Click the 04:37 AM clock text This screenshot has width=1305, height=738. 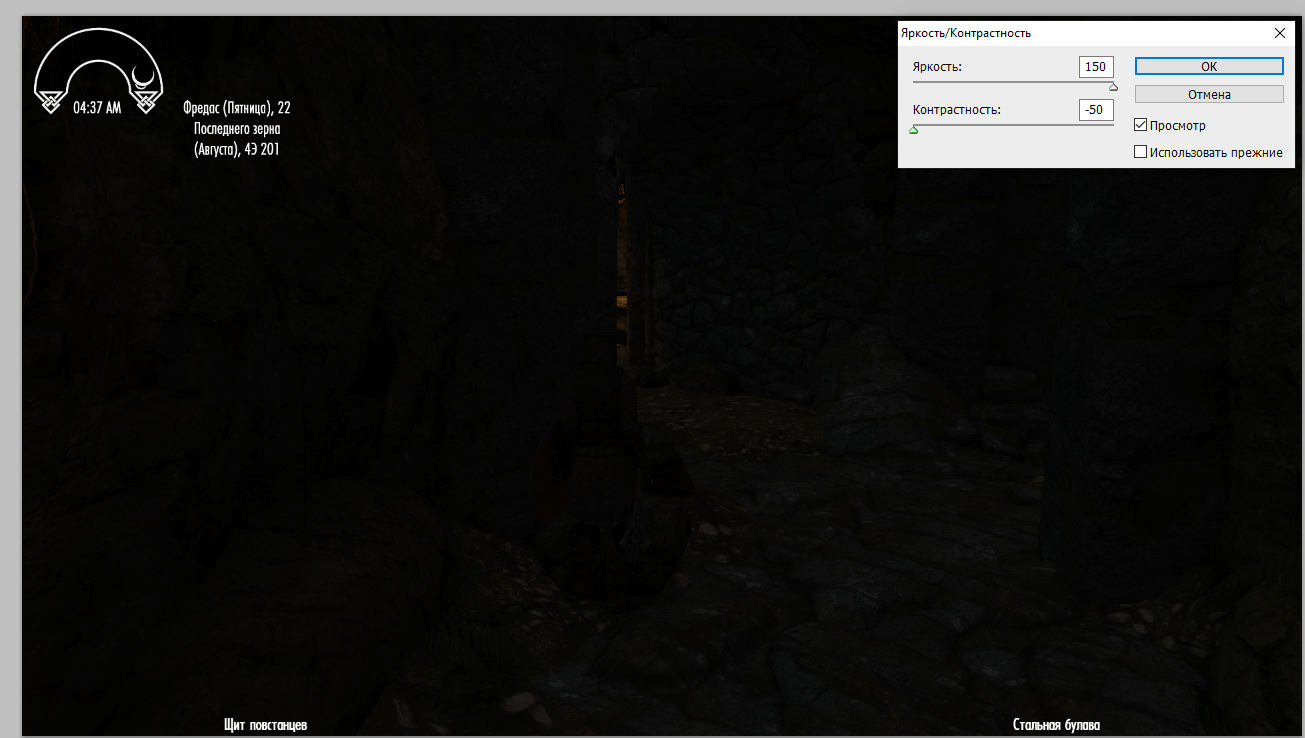(x=97, y=108)
